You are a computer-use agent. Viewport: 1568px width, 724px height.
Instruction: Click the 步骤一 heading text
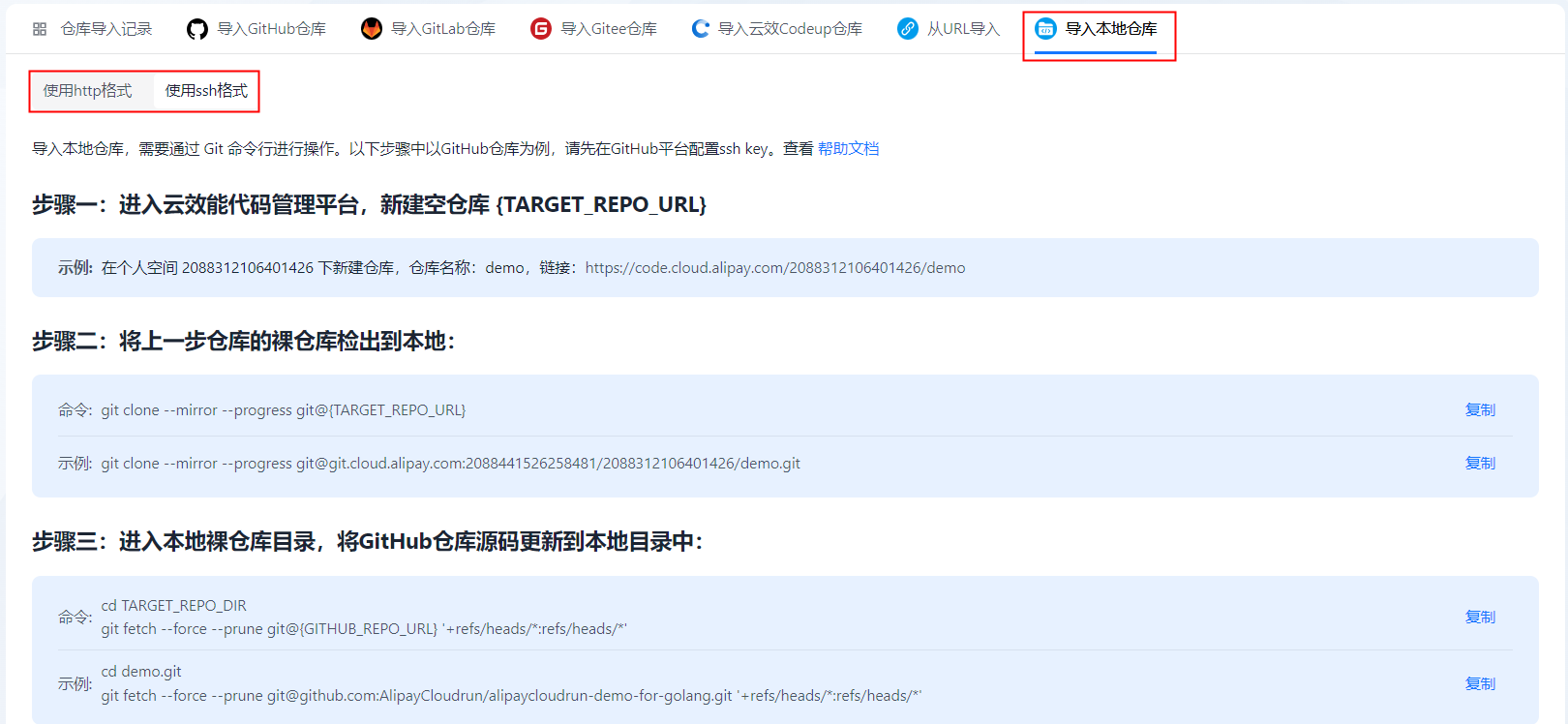370,205
